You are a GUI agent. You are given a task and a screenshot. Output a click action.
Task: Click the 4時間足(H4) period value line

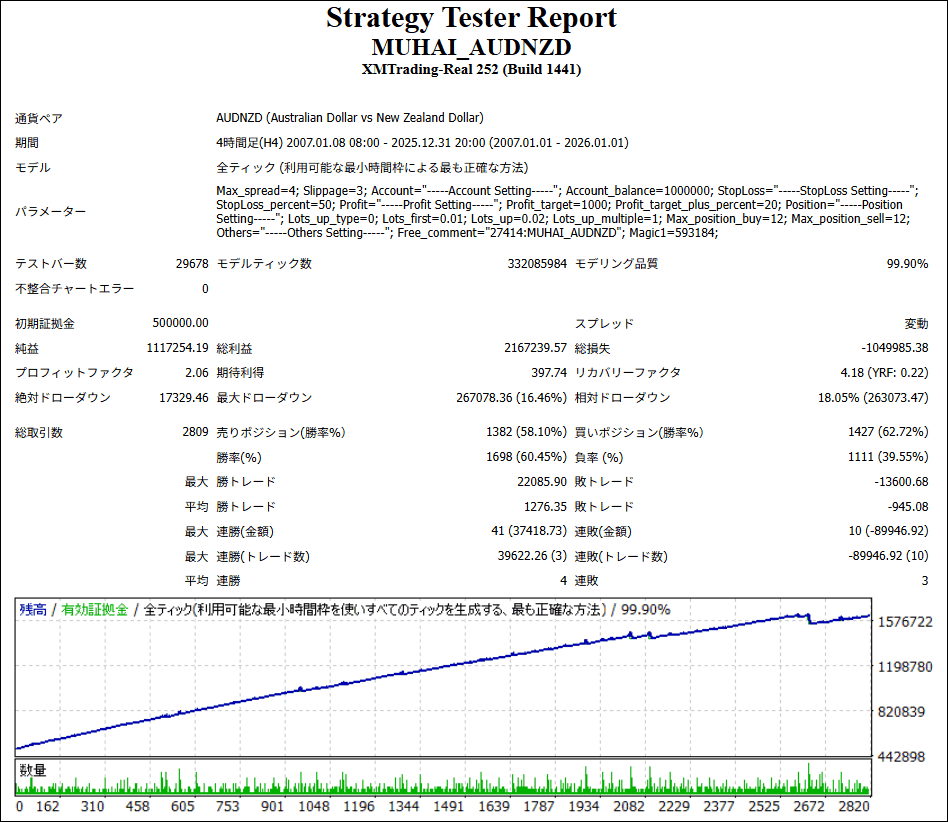(x=422, y=143)
